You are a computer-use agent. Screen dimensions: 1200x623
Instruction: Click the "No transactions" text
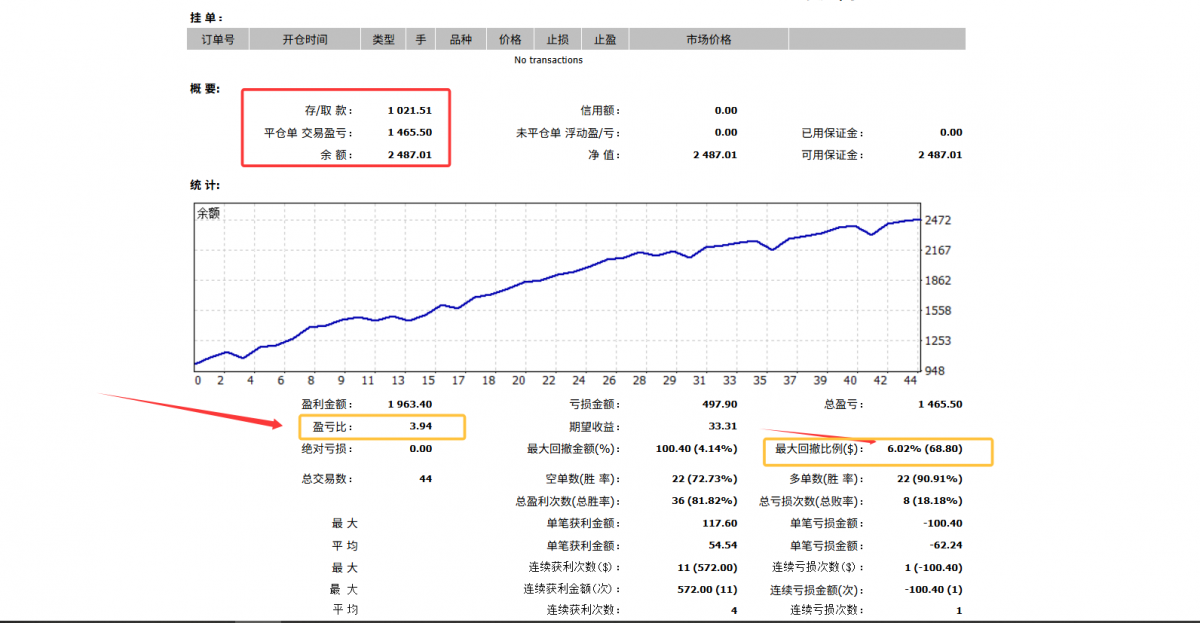pos(548,60)
